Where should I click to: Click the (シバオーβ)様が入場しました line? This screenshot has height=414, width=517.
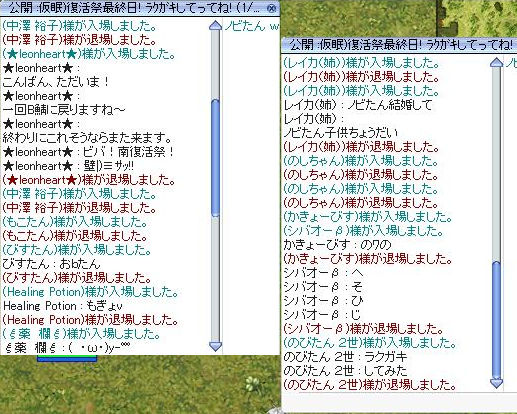click(363, 231)
